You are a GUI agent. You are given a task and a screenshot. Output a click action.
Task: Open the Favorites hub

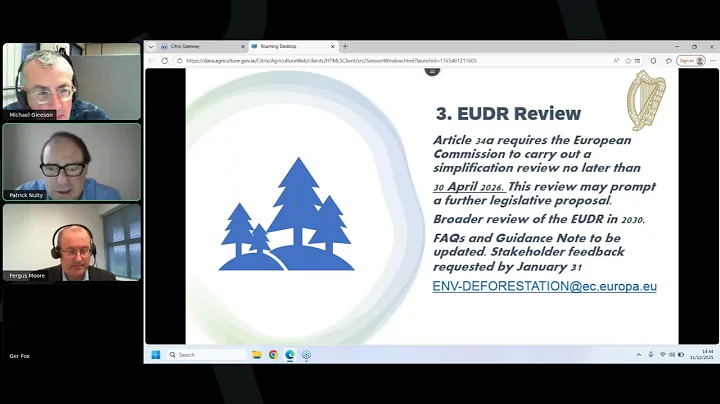(669, 61)
